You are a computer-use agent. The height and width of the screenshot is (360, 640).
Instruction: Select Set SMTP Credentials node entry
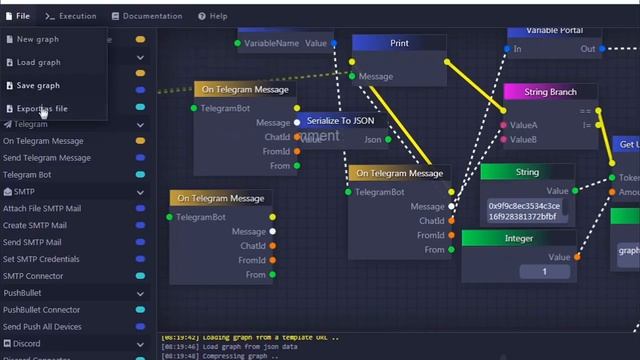point(41,259)
